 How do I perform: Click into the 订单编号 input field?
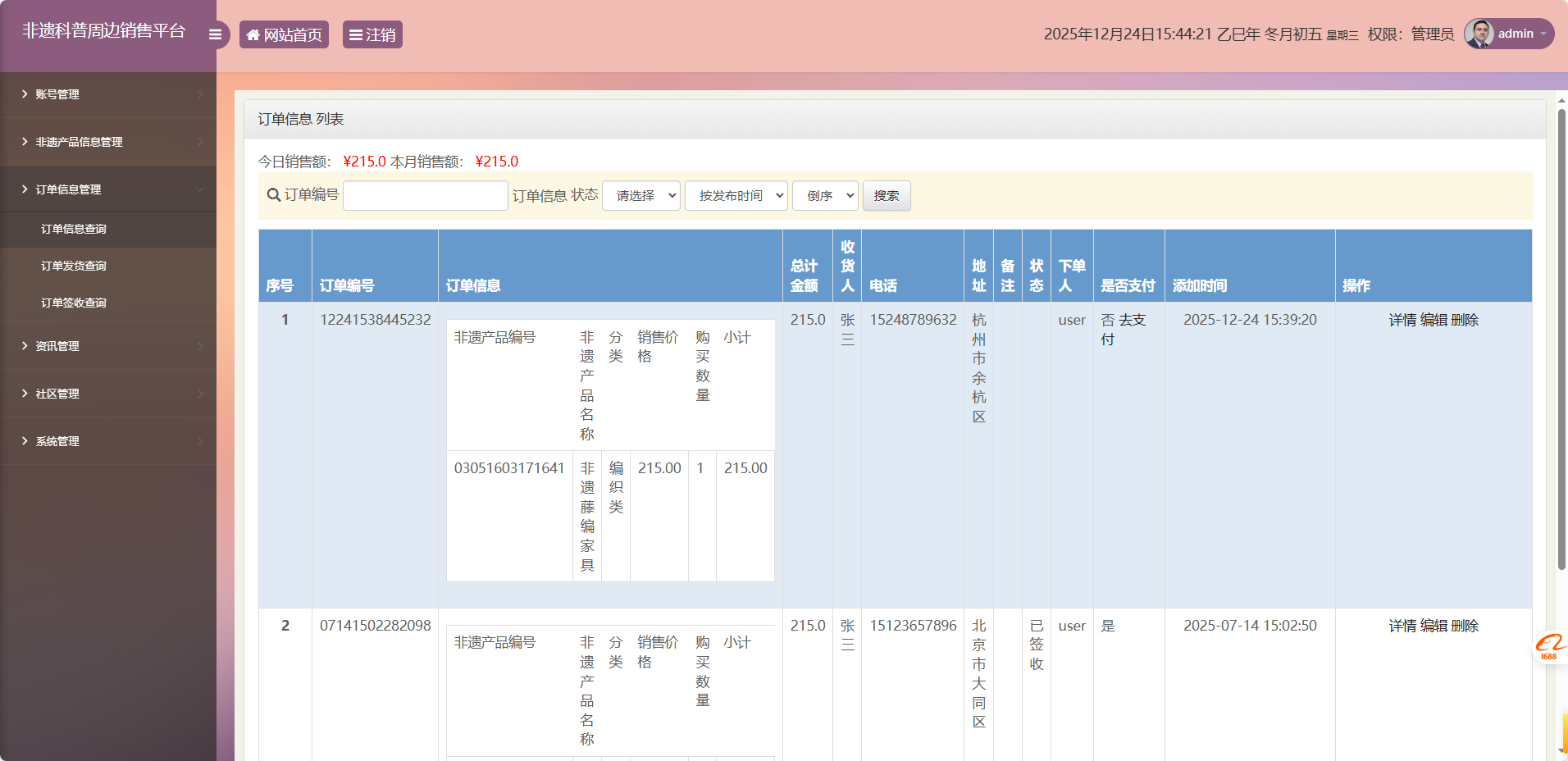coord(425,195)
